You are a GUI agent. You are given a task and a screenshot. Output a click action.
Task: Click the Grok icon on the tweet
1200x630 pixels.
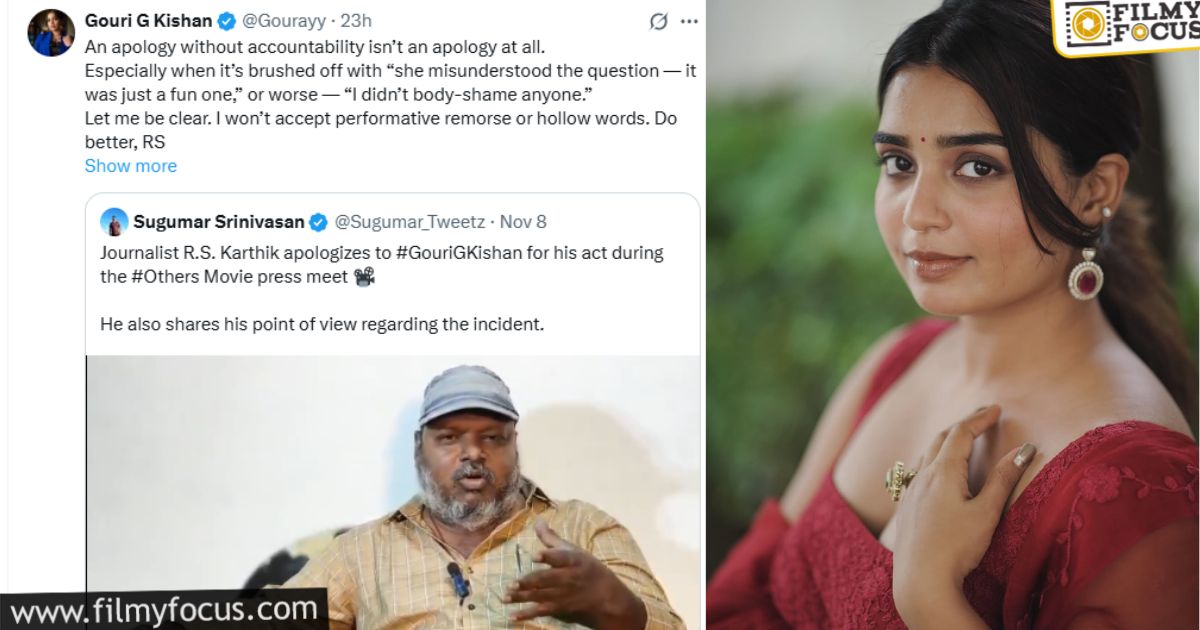coord(658,21)
